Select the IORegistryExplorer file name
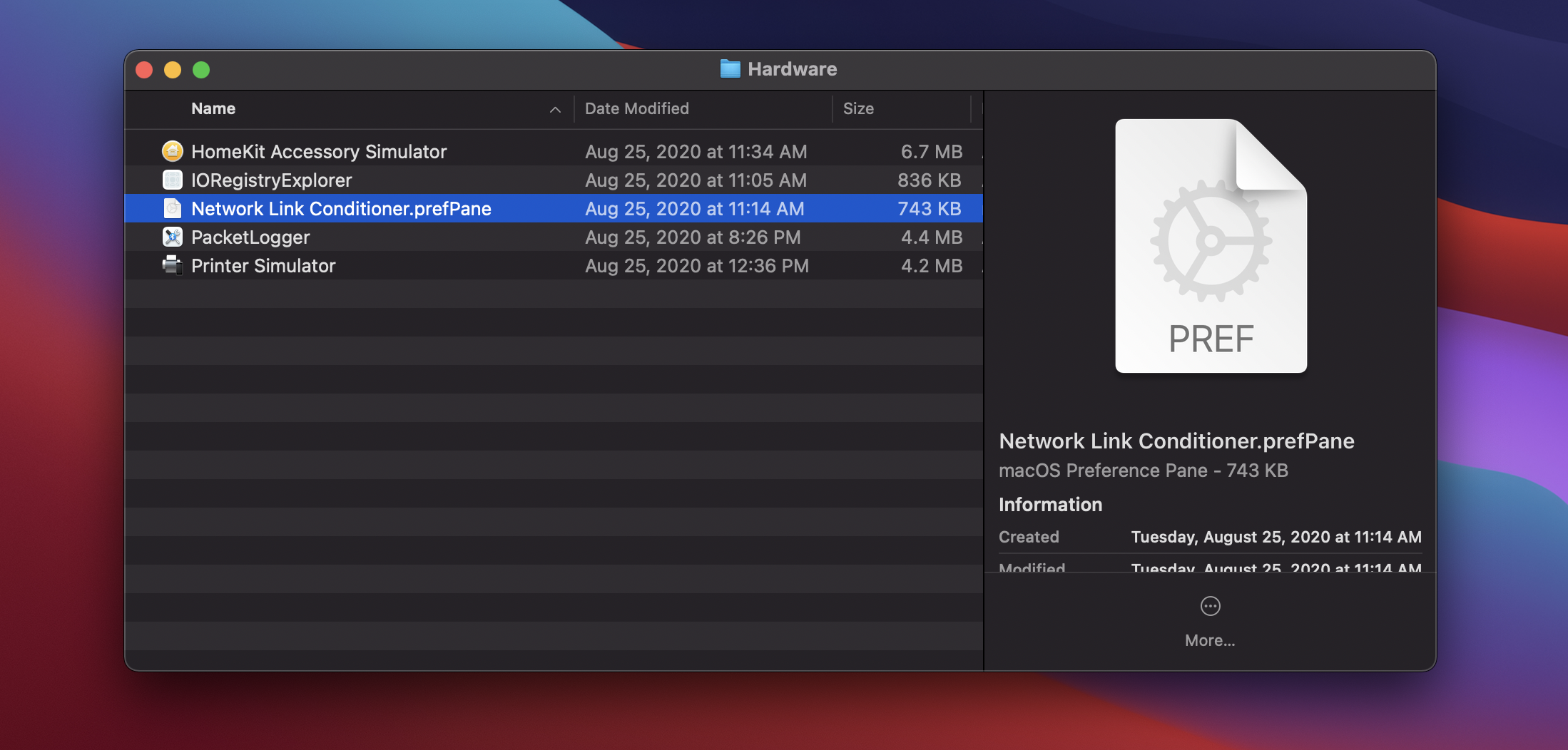Image resolution: width=1568 pixels, height=750 pixels. point(272,180)
